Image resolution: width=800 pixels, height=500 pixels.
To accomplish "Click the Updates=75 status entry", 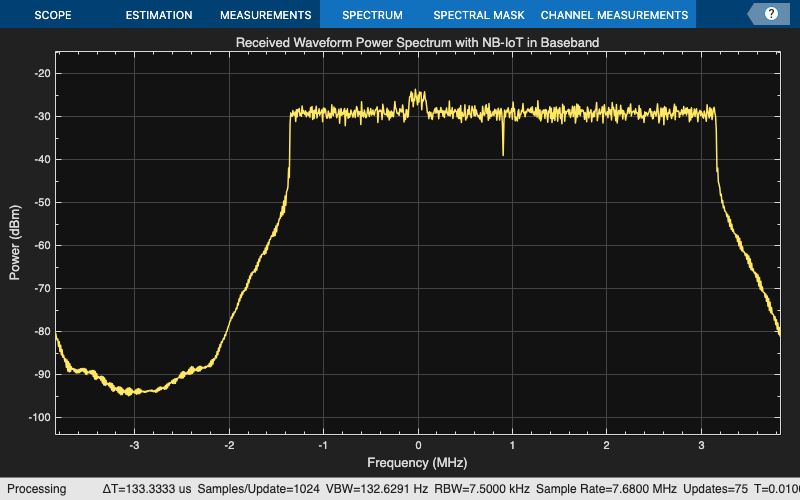I will click(715, 489).
